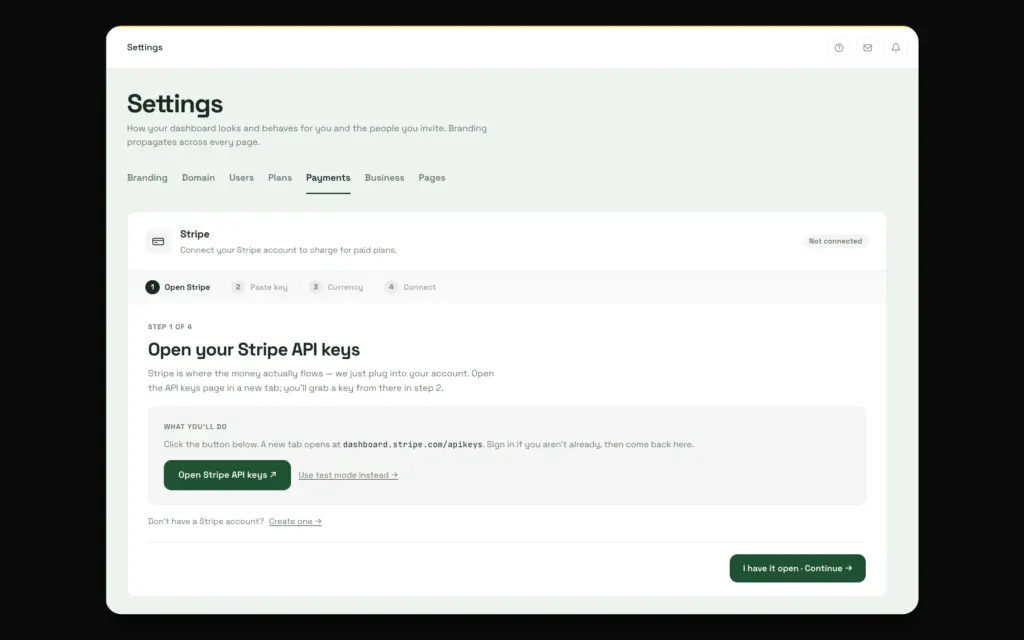Click the Open your Stripe API keys heading
Screen dimensions: 1024x640
pos(253,349)
